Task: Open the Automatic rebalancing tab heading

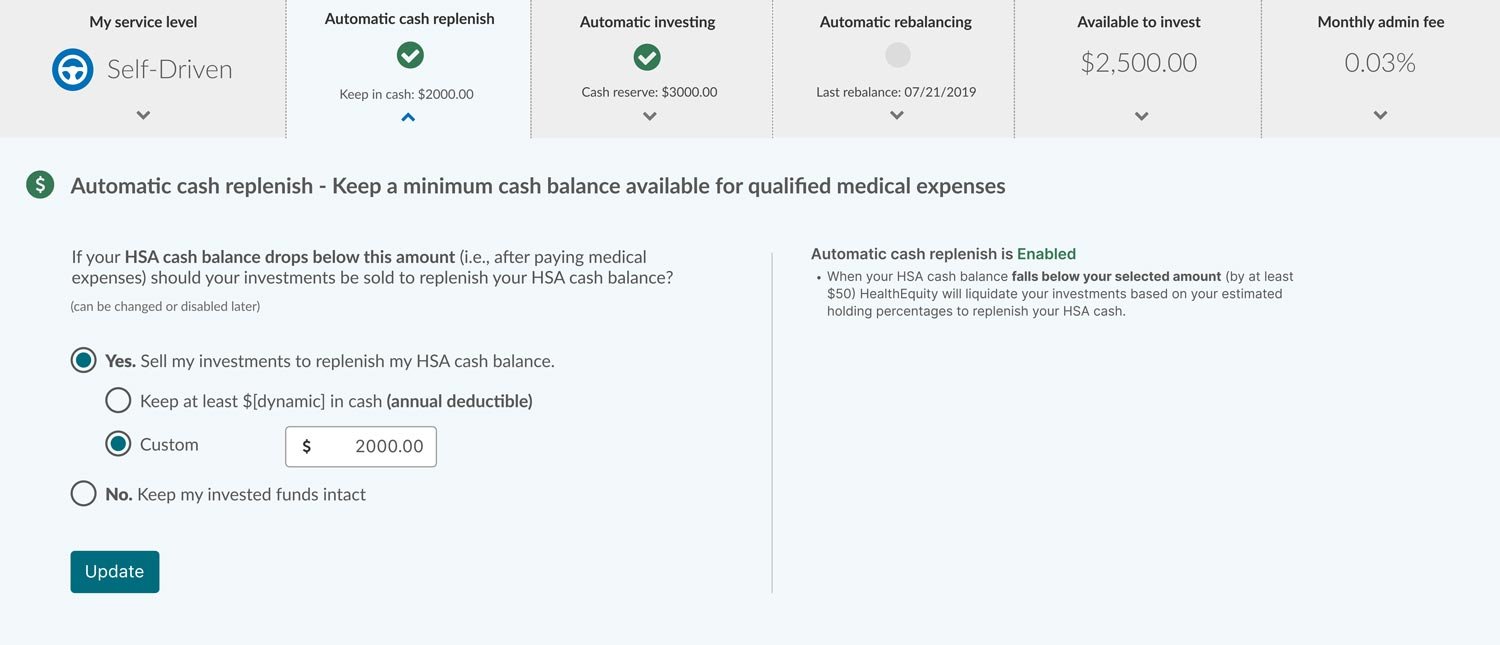Action: [x=895, y=22]
